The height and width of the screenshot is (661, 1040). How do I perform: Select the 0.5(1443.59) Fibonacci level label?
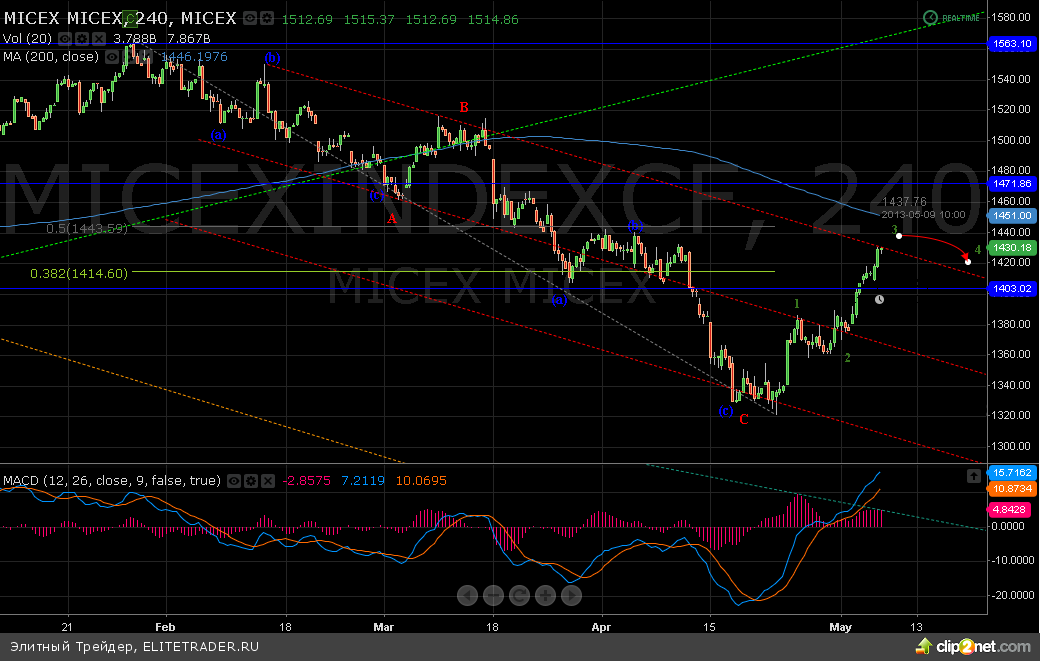[x=87, y=229]
